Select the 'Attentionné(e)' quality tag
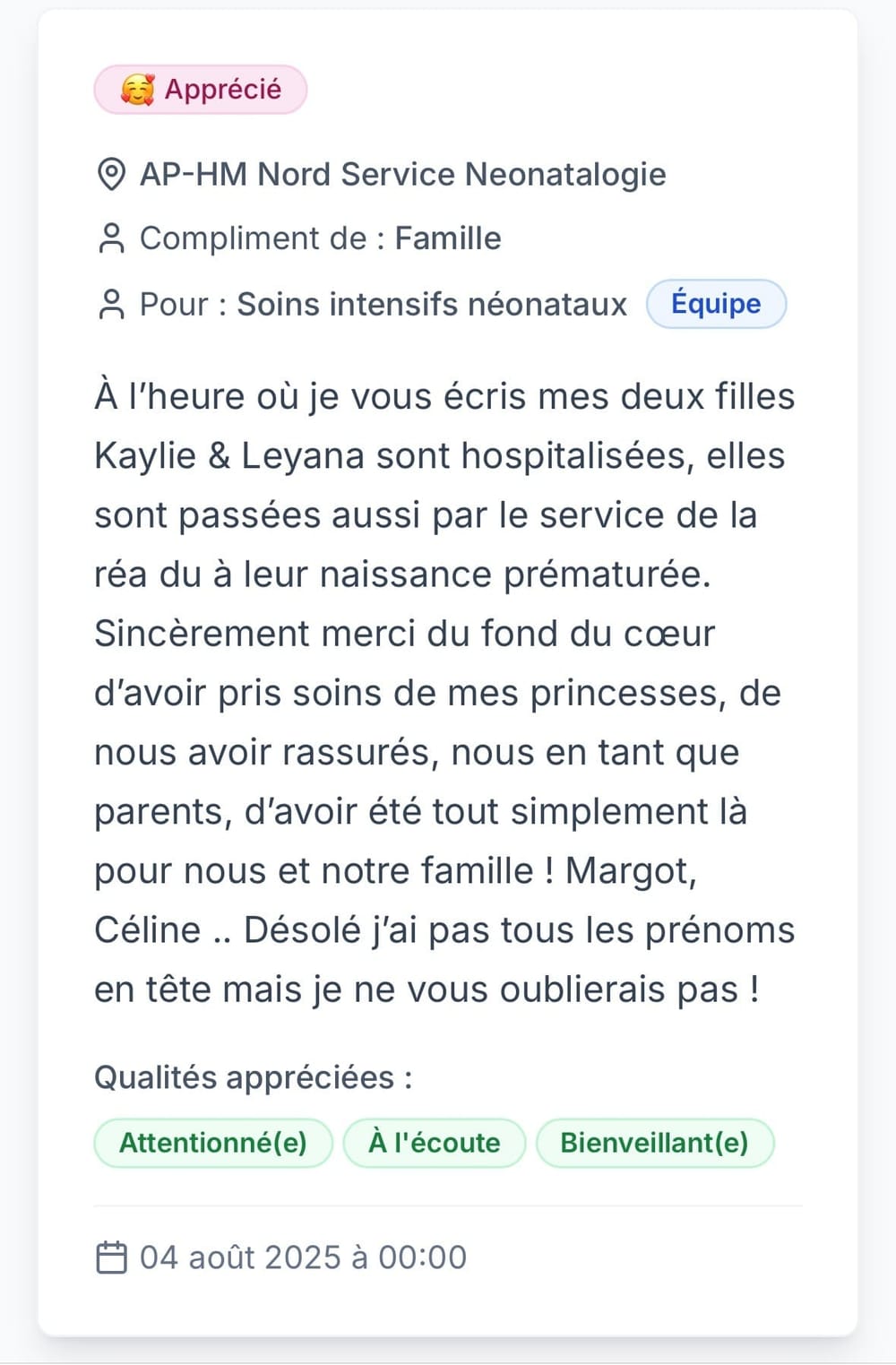896x1365 pixels. 213,1143
